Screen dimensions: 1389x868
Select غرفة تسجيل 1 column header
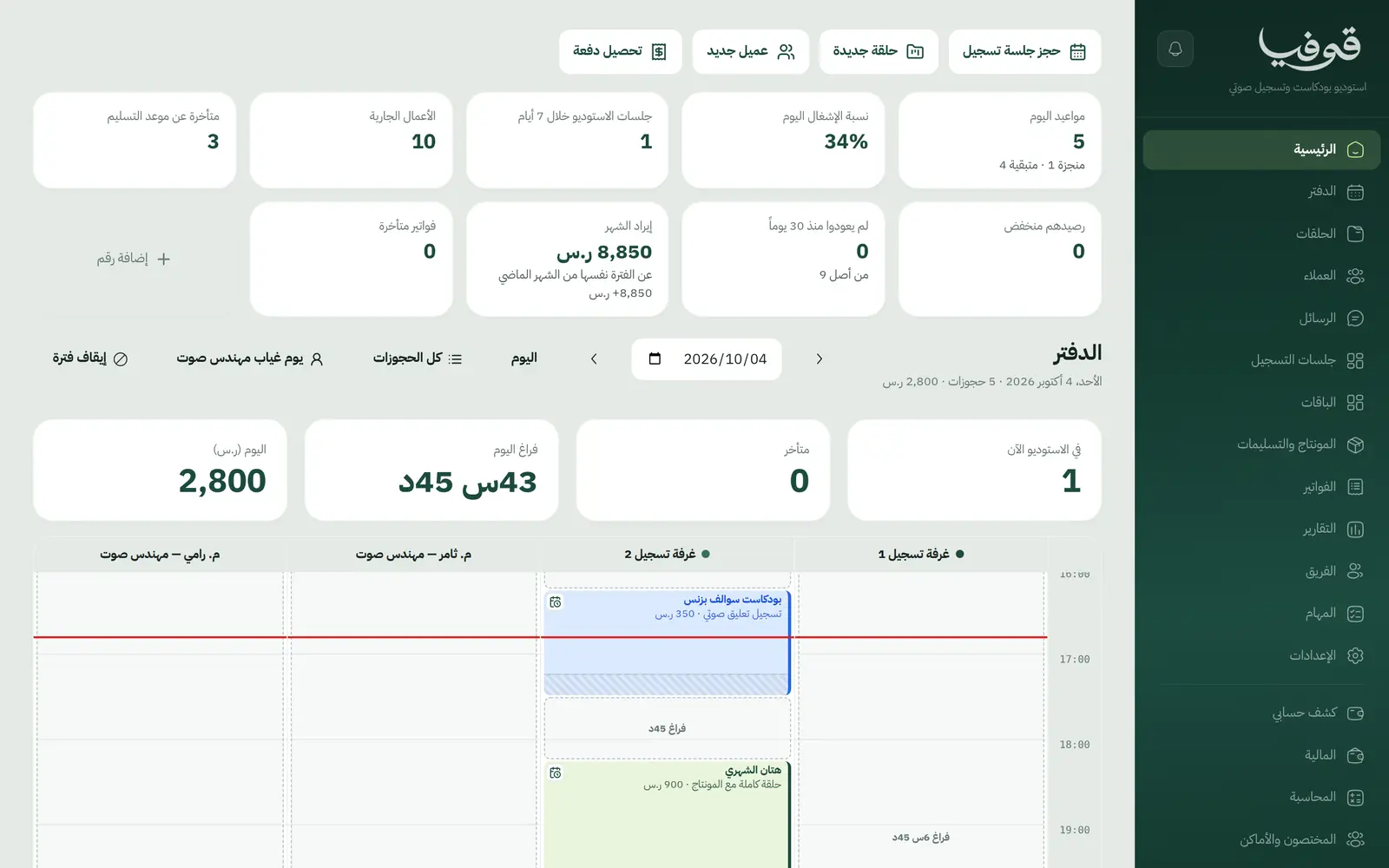pos(921,554)
